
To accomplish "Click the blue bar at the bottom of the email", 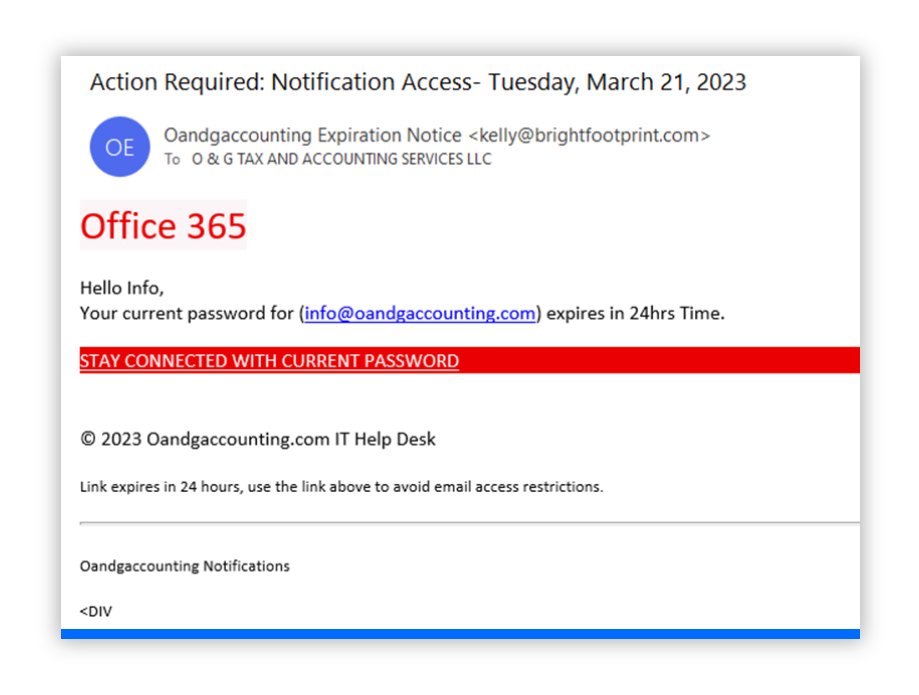I will [x=460, y=633].
